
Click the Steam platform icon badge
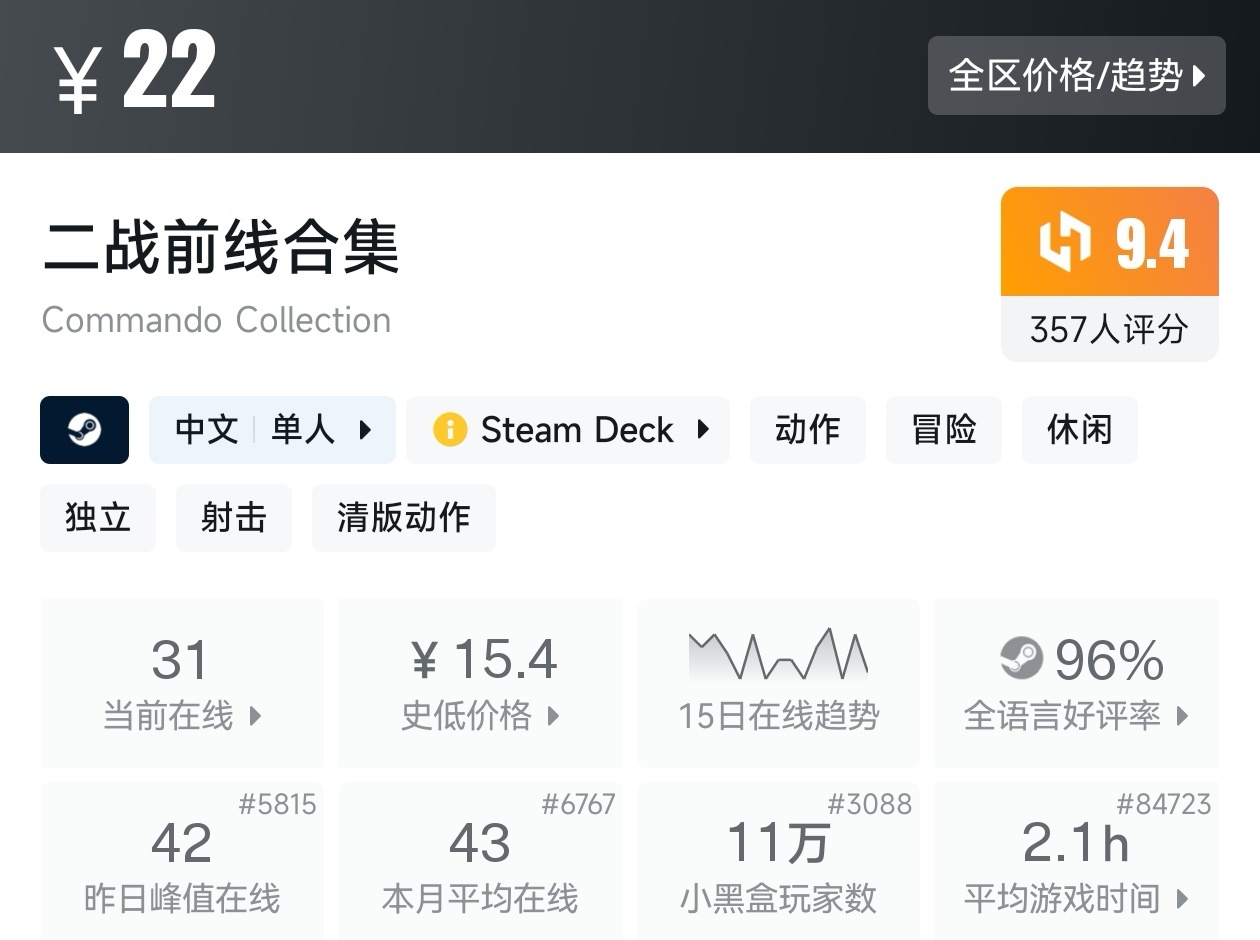coord(85,430)
